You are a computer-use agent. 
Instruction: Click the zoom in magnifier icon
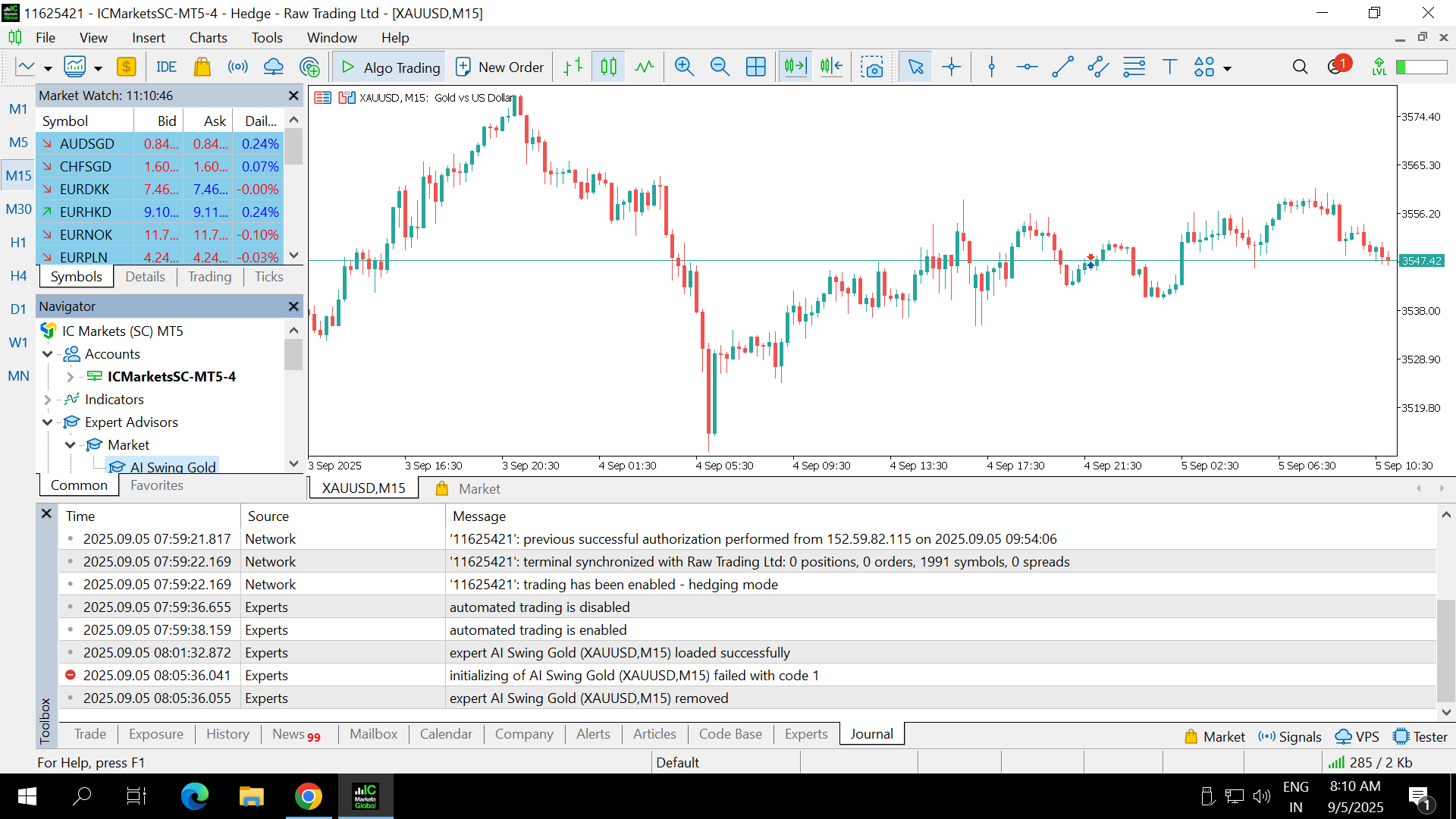pos(684,67)
